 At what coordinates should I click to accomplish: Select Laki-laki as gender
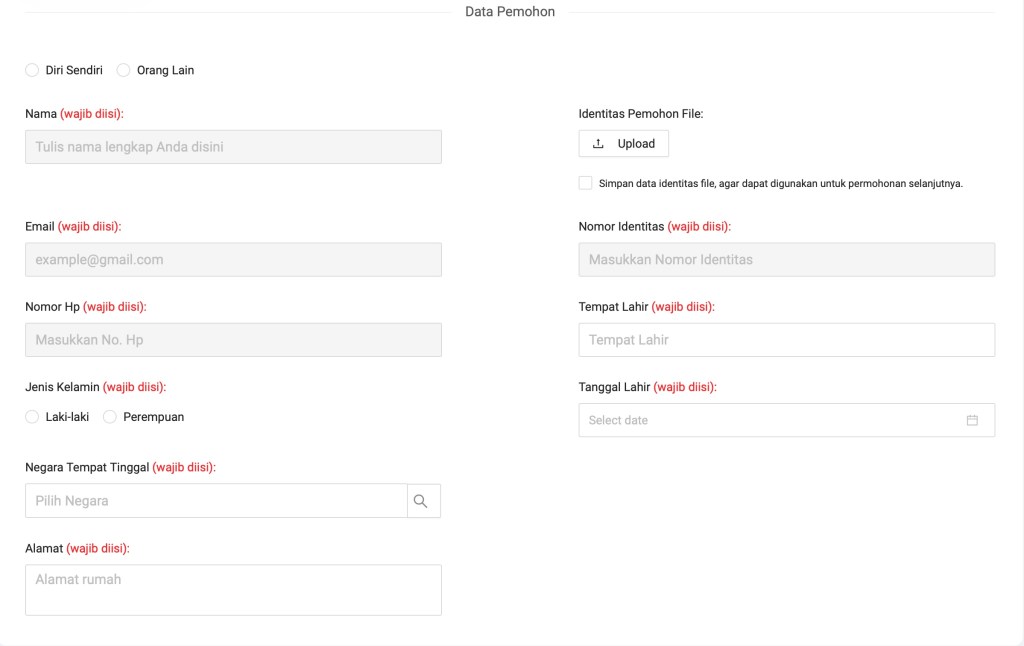coord(32,417)
